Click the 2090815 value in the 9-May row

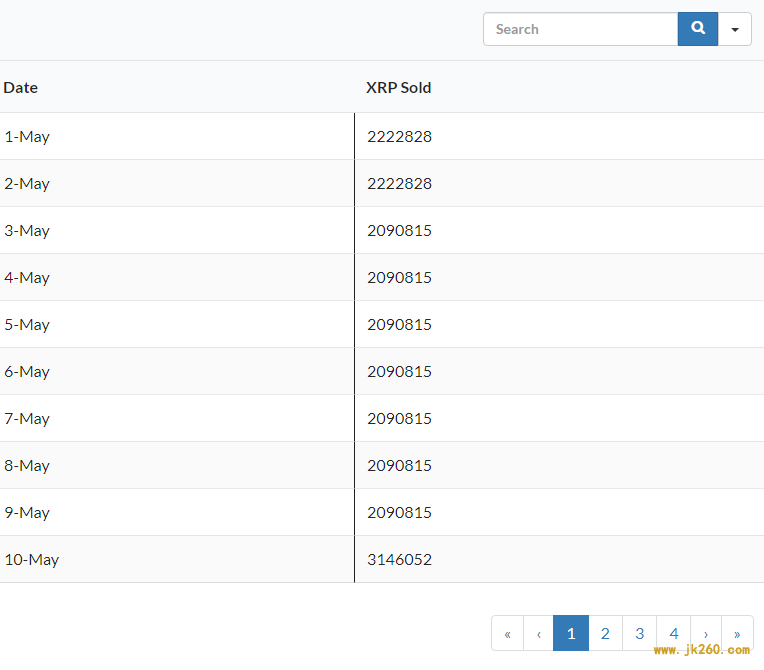400,513
